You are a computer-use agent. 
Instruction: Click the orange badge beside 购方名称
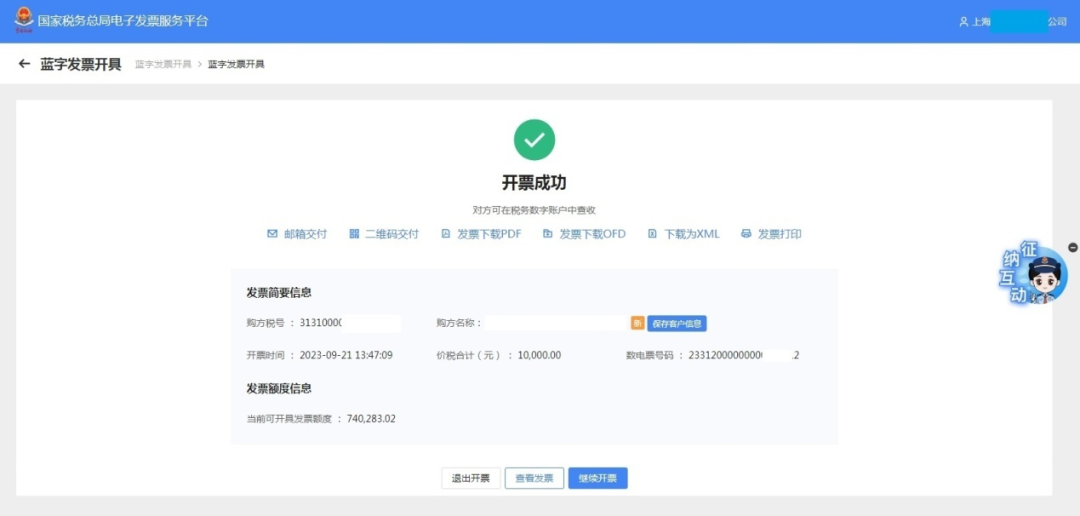click(x=637, y=323)
